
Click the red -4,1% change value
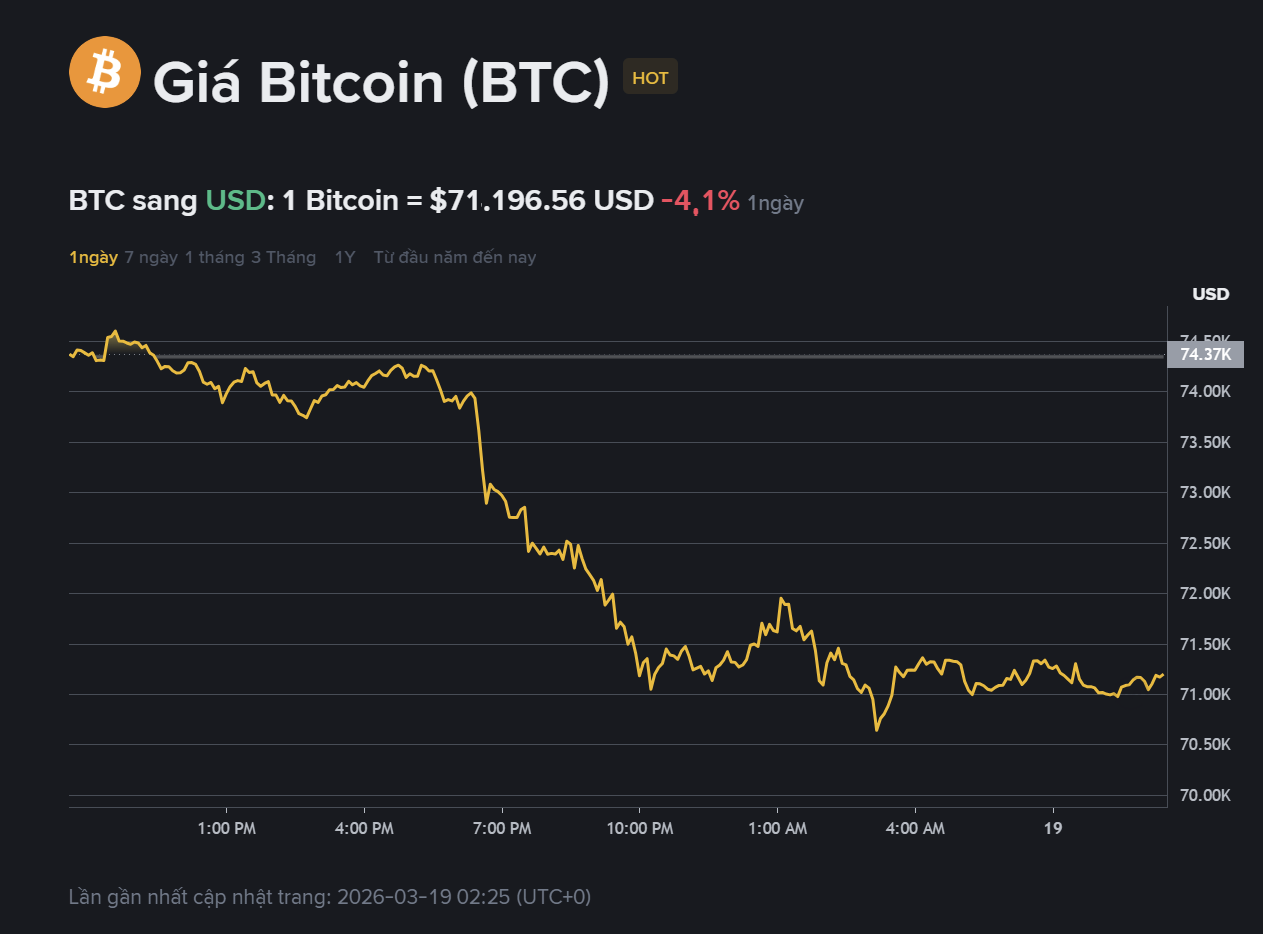pos(700,201)
